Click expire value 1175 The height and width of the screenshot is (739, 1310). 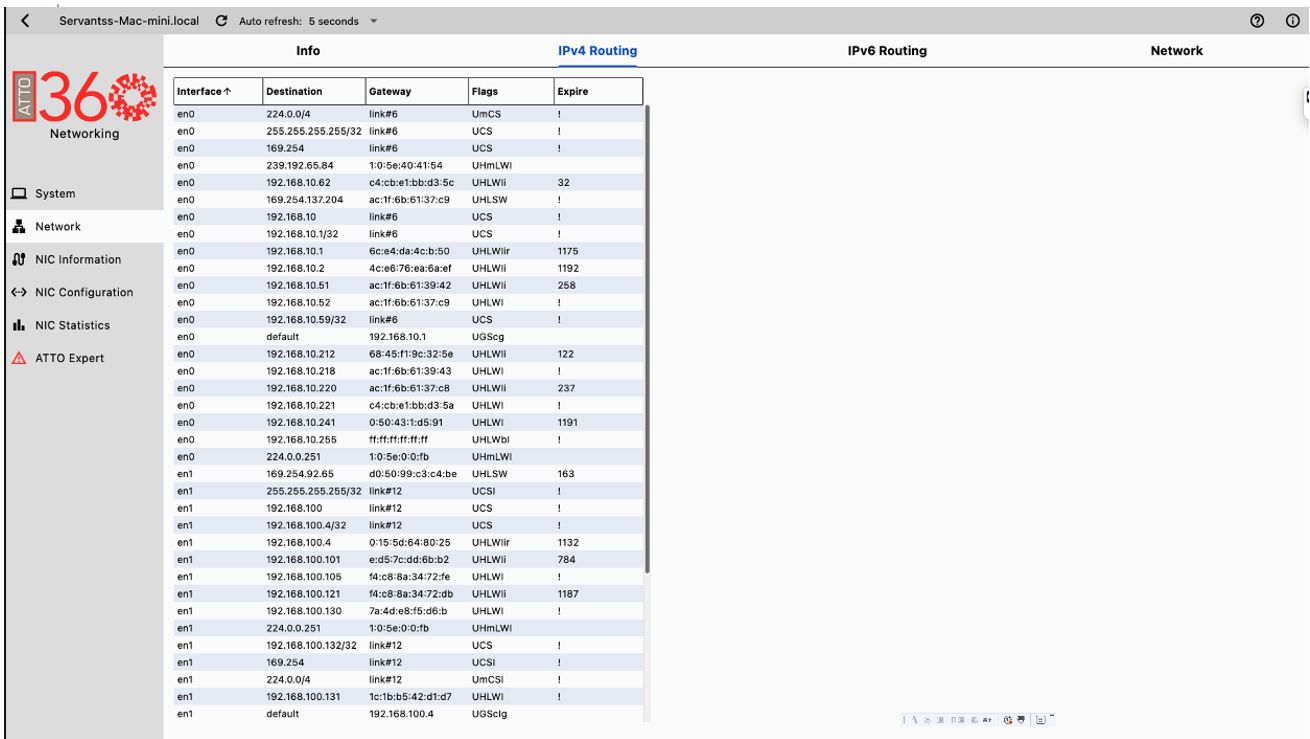(568, 251)
